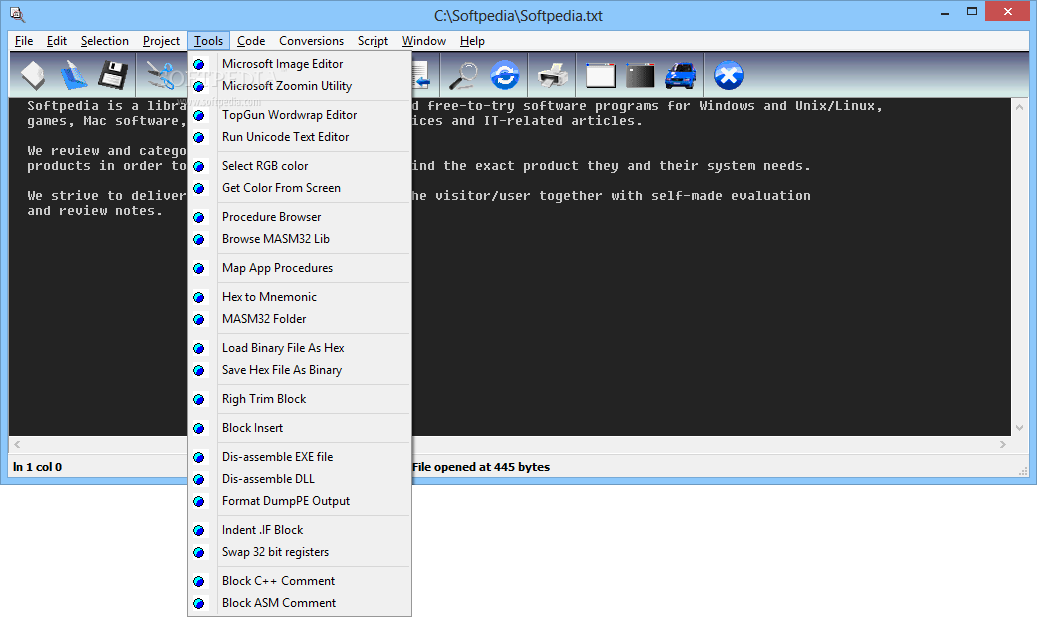Click the horizontal scrollbar left arrow
This screenshot has height=617, width=1037.
(17, 444)
